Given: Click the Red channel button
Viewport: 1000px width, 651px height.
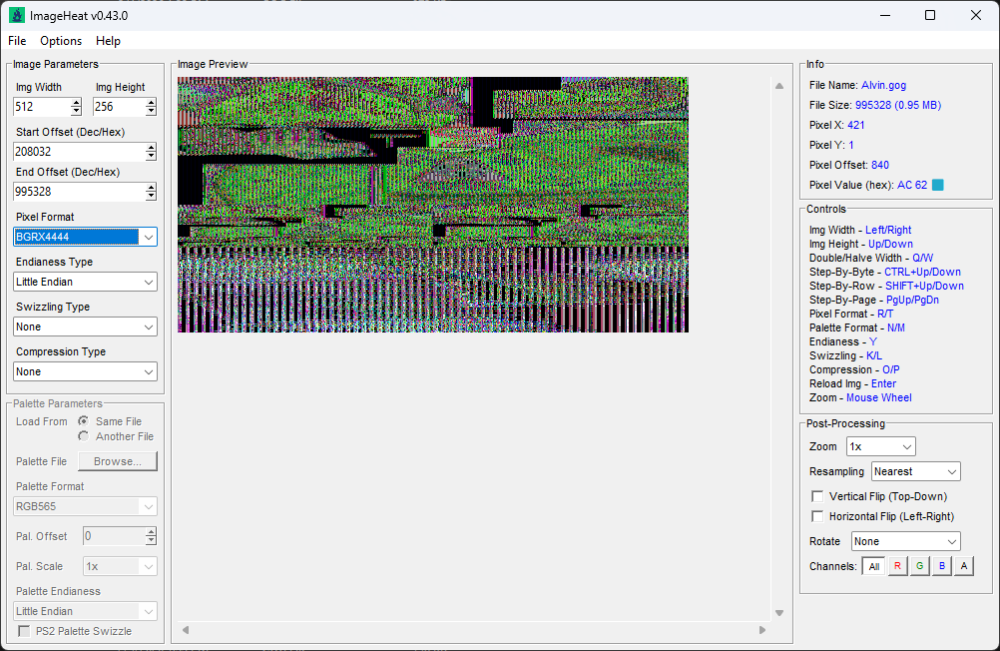Looking at the screenshot, I should pos(897,566).
